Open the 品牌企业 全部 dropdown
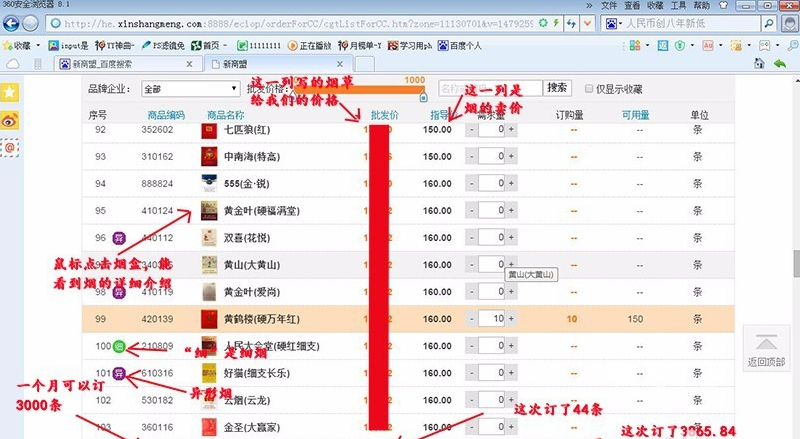 coord(190,89)
